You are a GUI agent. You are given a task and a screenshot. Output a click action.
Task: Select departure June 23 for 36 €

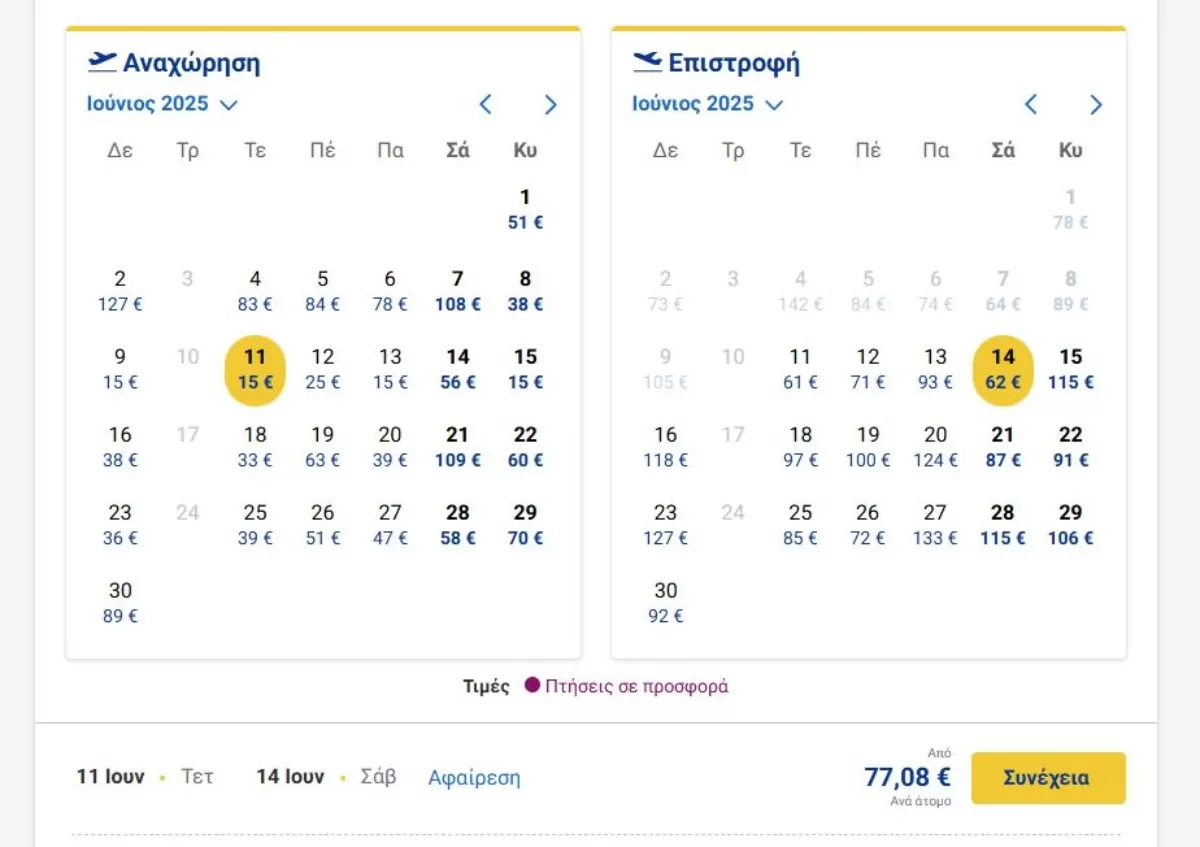point(120,525)
